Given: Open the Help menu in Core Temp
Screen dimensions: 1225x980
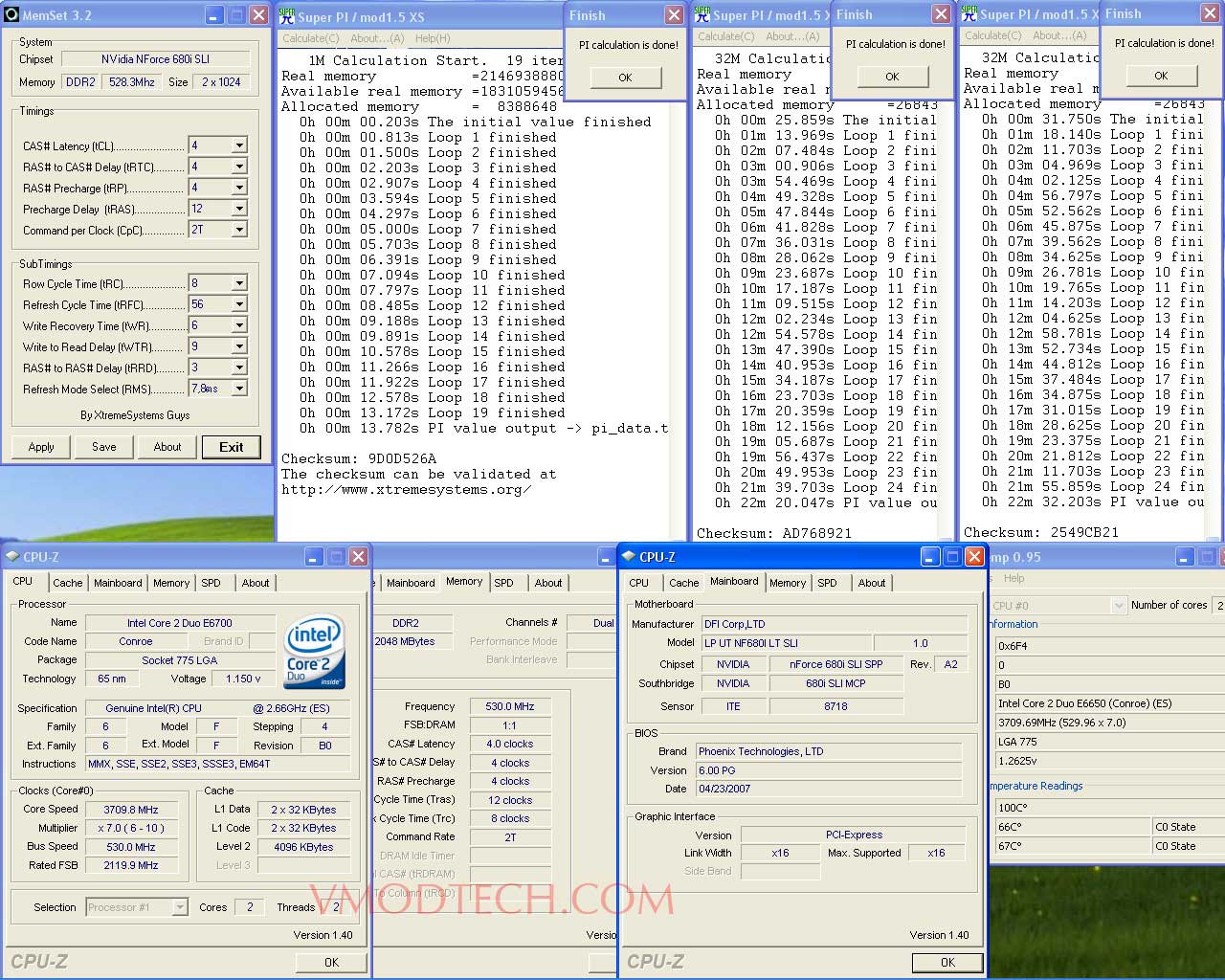Looking at the screenshot, I should click(1014, 578).
